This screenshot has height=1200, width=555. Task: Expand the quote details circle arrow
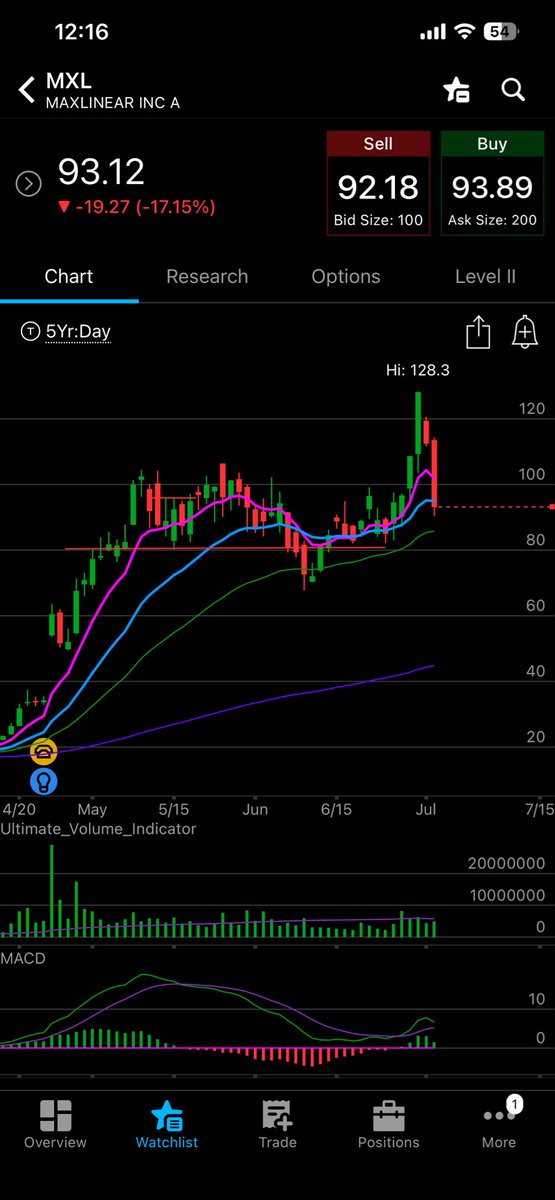pos(28,183)
